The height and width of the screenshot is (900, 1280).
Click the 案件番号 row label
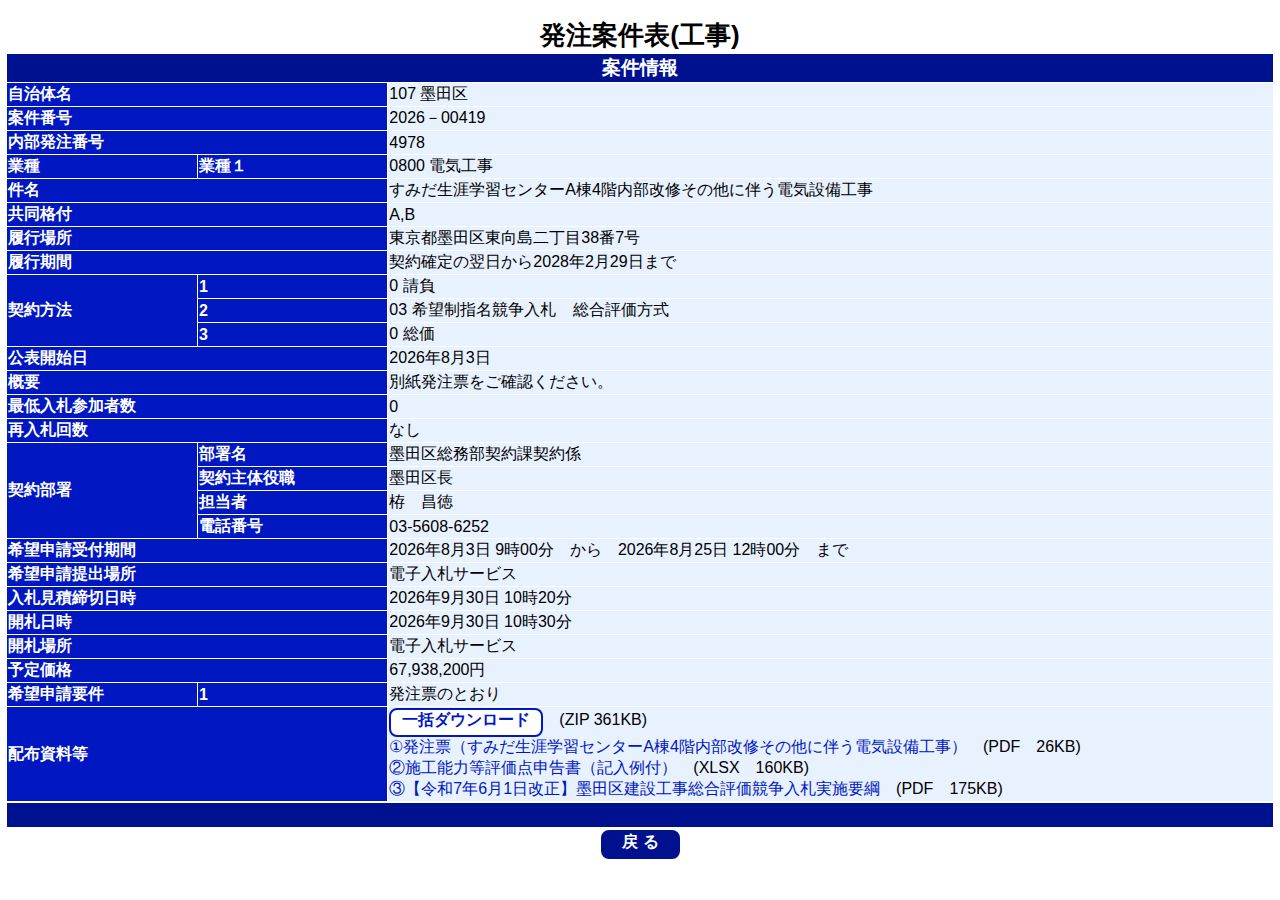pos(197,118)
